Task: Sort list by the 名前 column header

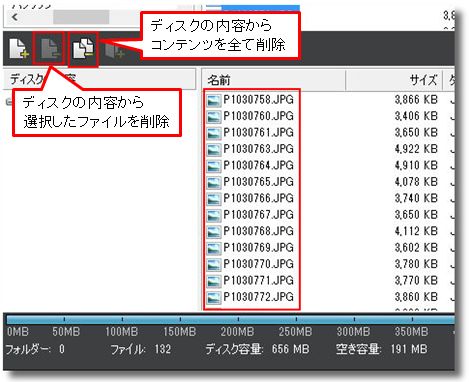Action: 273,80
